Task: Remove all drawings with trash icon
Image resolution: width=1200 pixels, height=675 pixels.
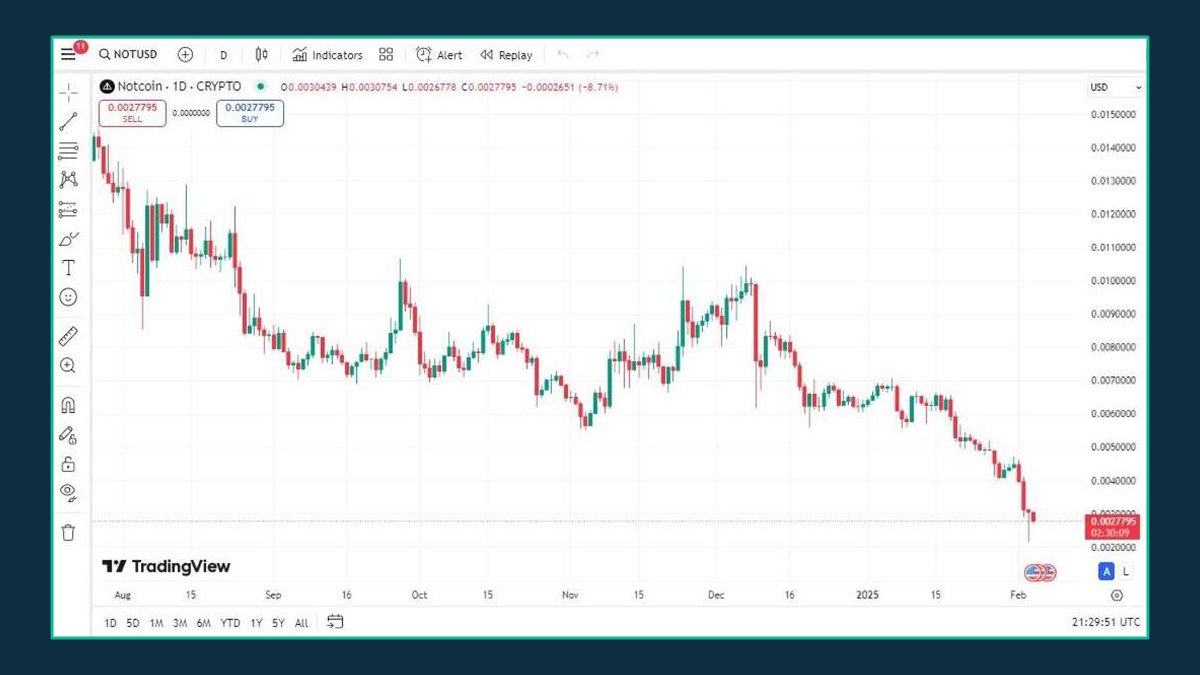Action: pos(68,533)
